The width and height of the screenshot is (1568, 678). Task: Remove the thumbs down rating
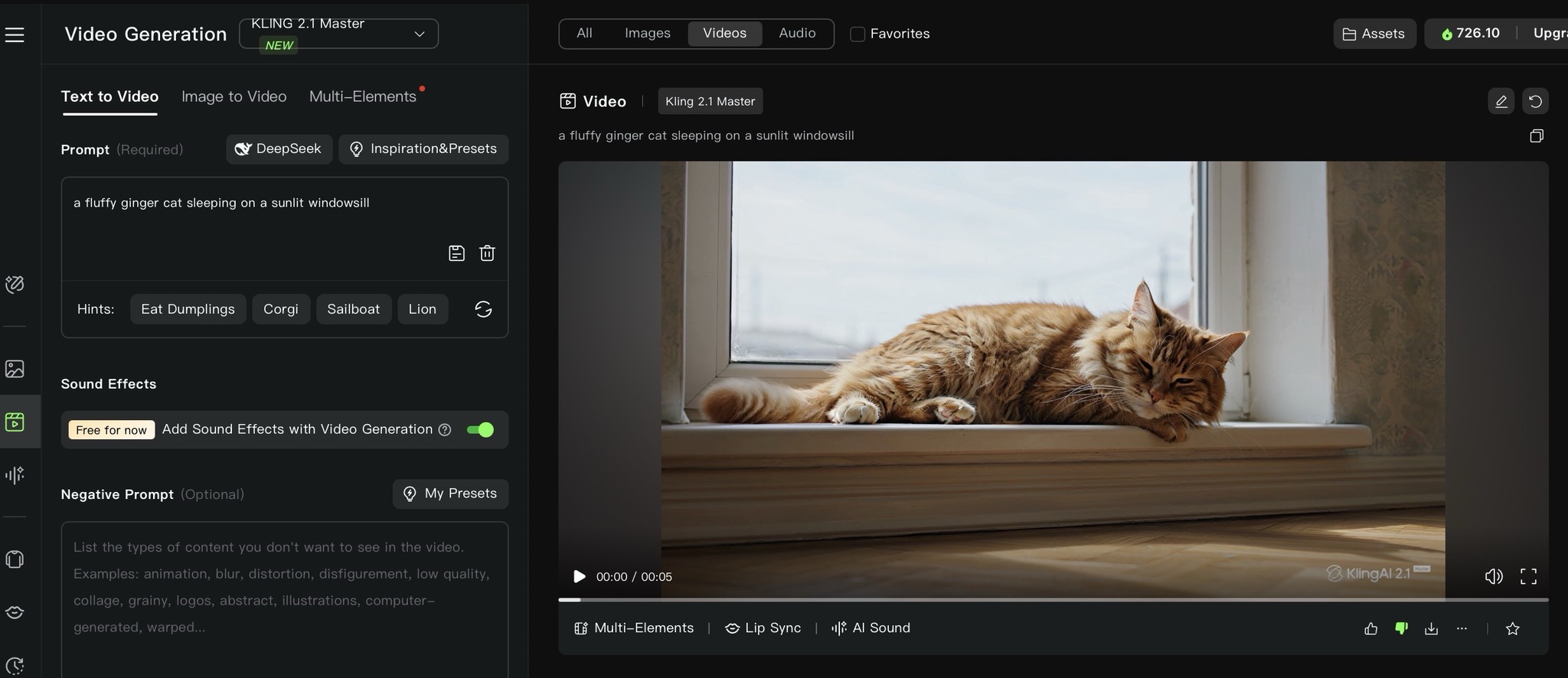pos(1401,628)
